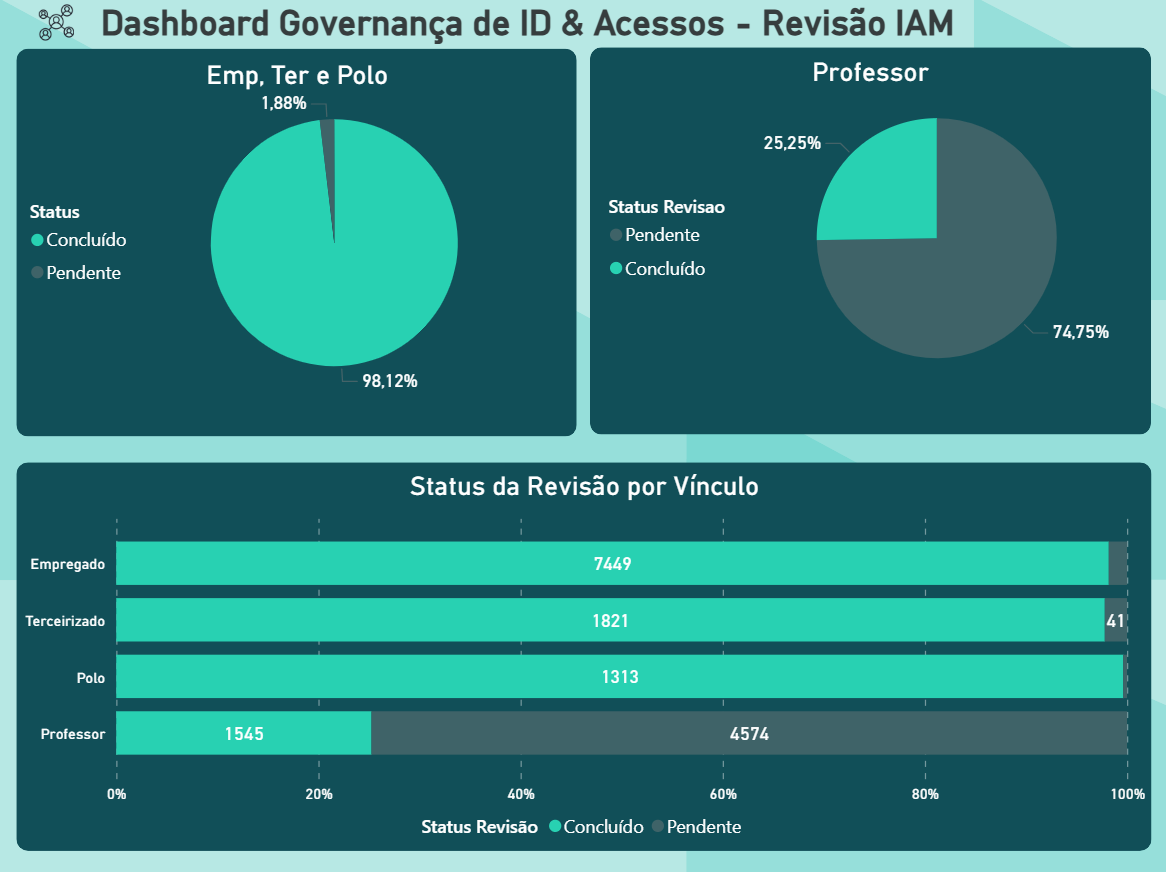Click the 'Status Revisao' legend heading in Professor card
This screenshot has width=1166, height=872.
[666, 207]
